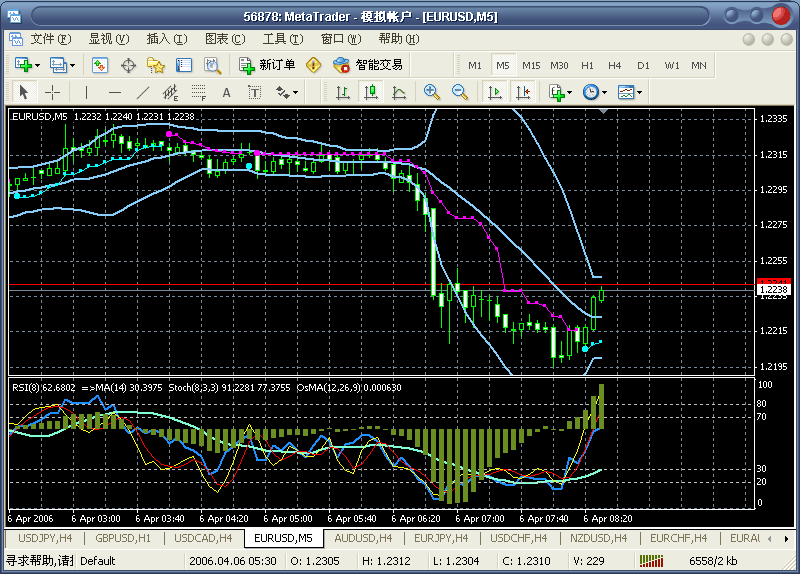The width and height of the screenshot is (800, 574).
Task: Select the Crosshair tool
Action: (52, 92)
